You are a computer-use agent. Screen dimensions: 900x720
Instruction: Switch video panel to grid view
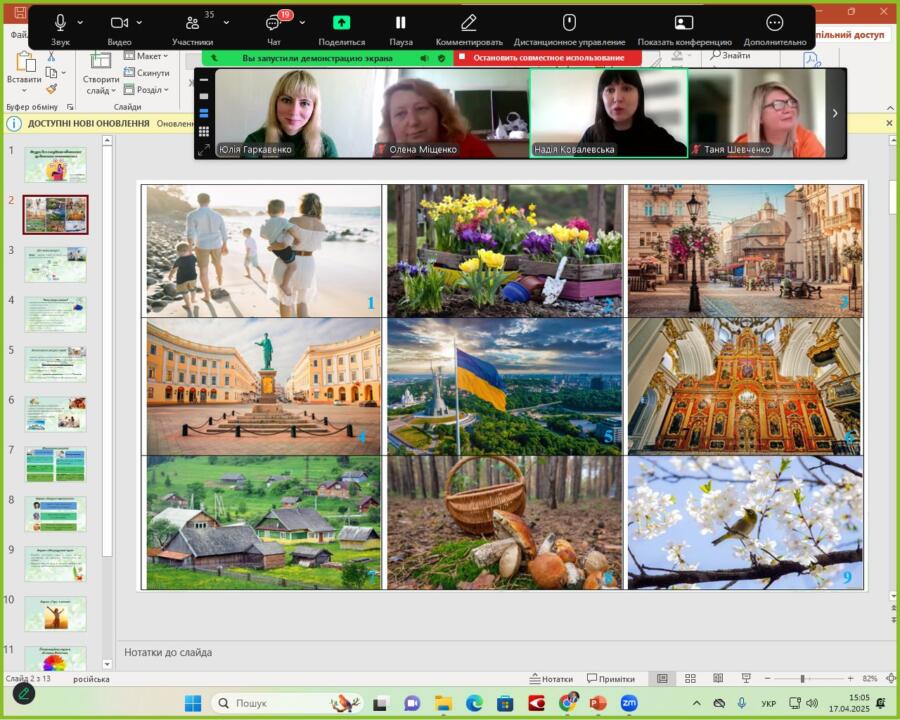204,131
